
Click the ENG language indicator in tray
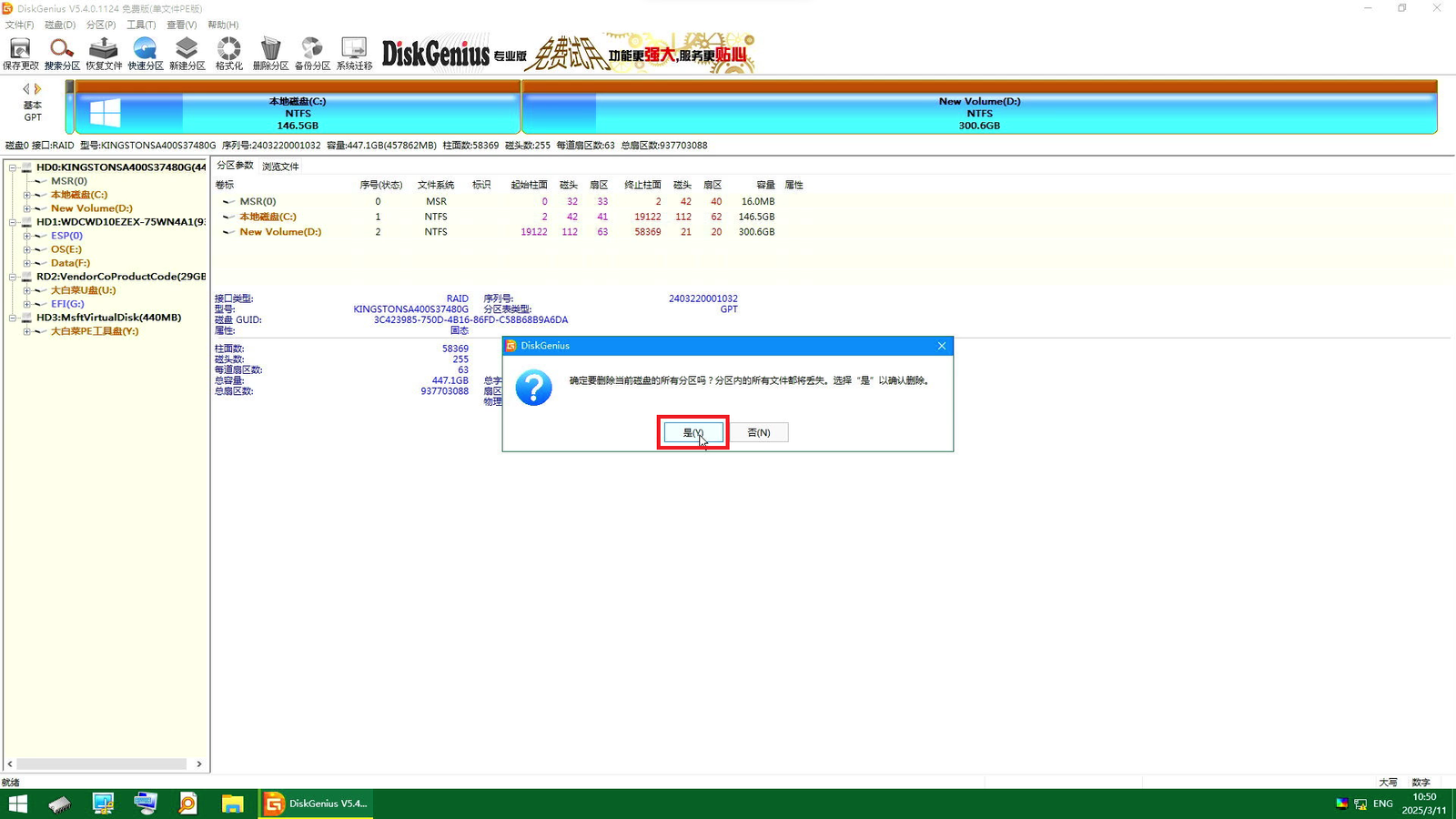click(x=1383, y=804)
